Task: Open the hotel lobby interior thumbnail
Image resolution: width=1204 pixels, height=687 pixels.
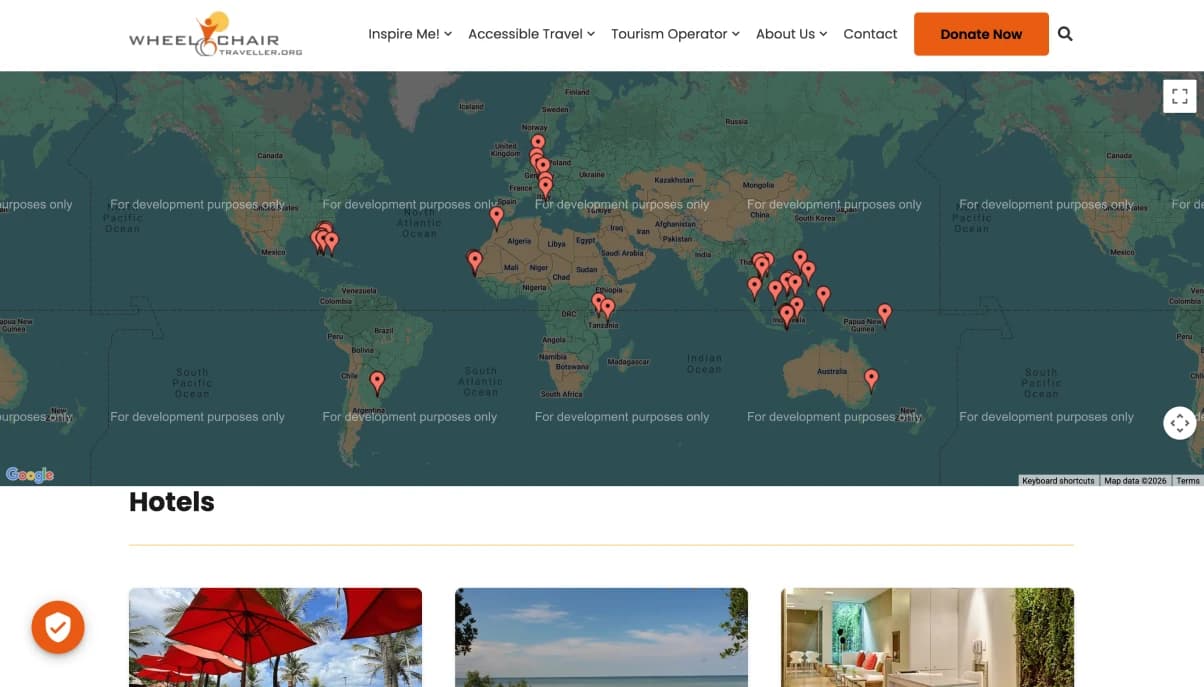Action: point(927,637)
